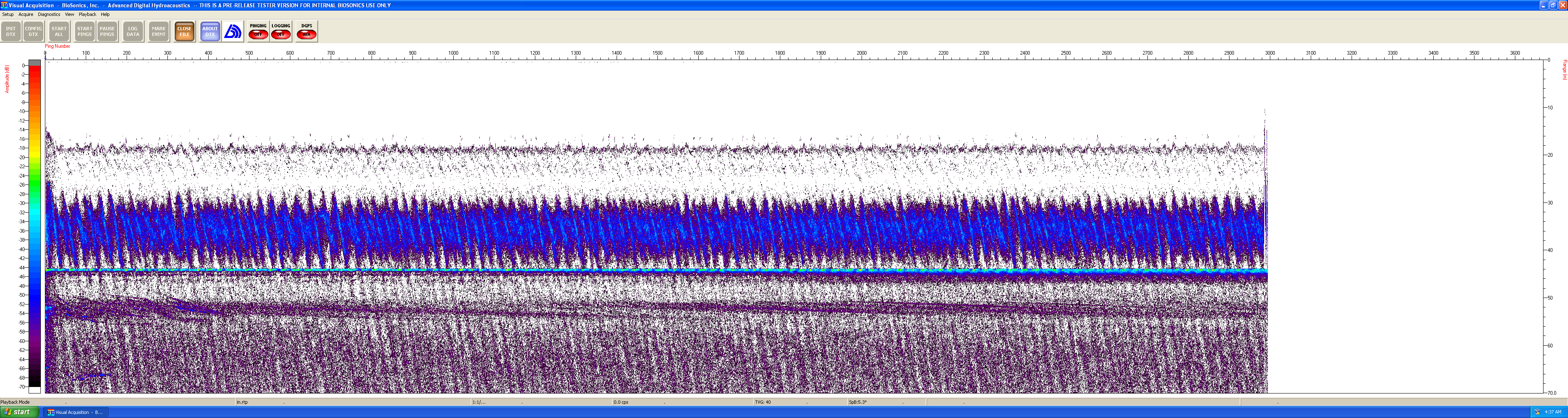The image size is (1568, 418).
Task: Click the MARK EVENT toolbar button
Action: click(x=158, y=32)
